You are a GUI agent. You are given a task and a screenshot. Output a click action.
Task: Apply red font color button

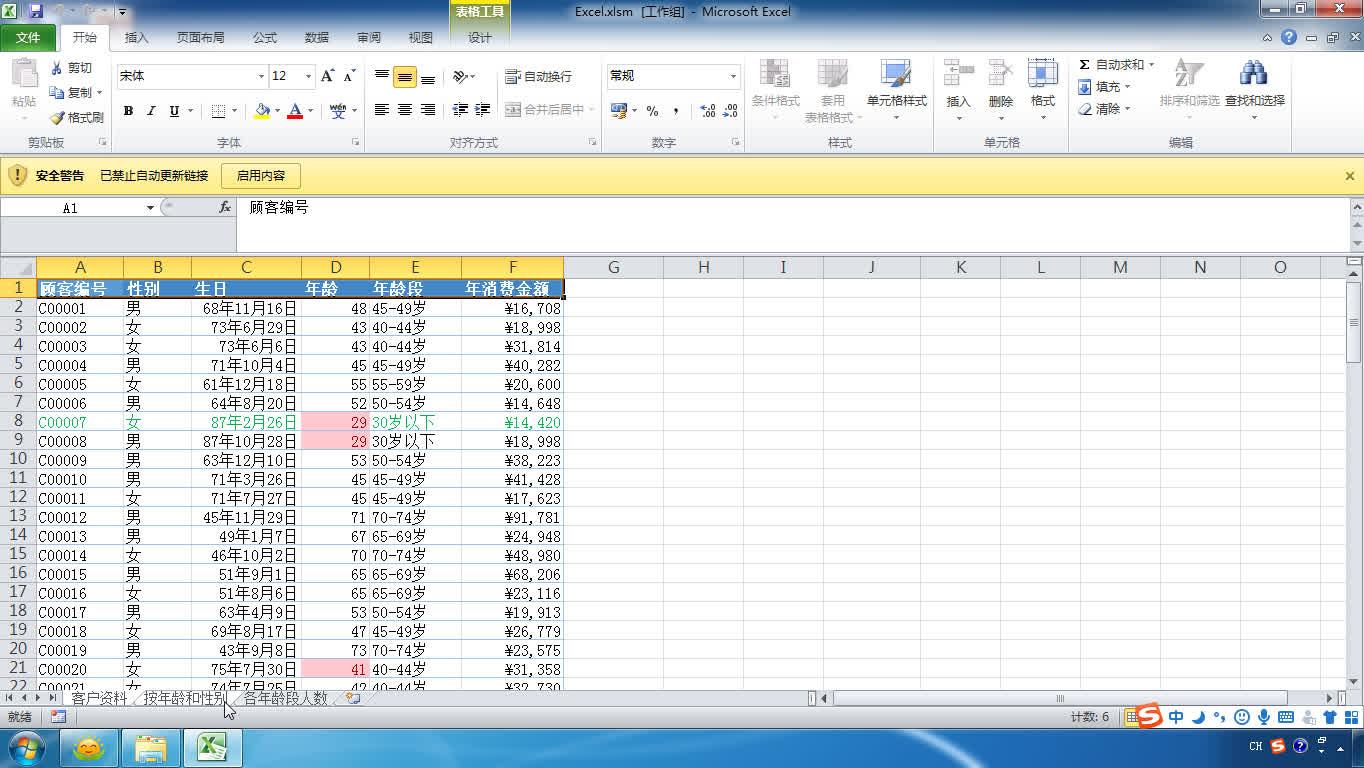(x=295, y=111)
